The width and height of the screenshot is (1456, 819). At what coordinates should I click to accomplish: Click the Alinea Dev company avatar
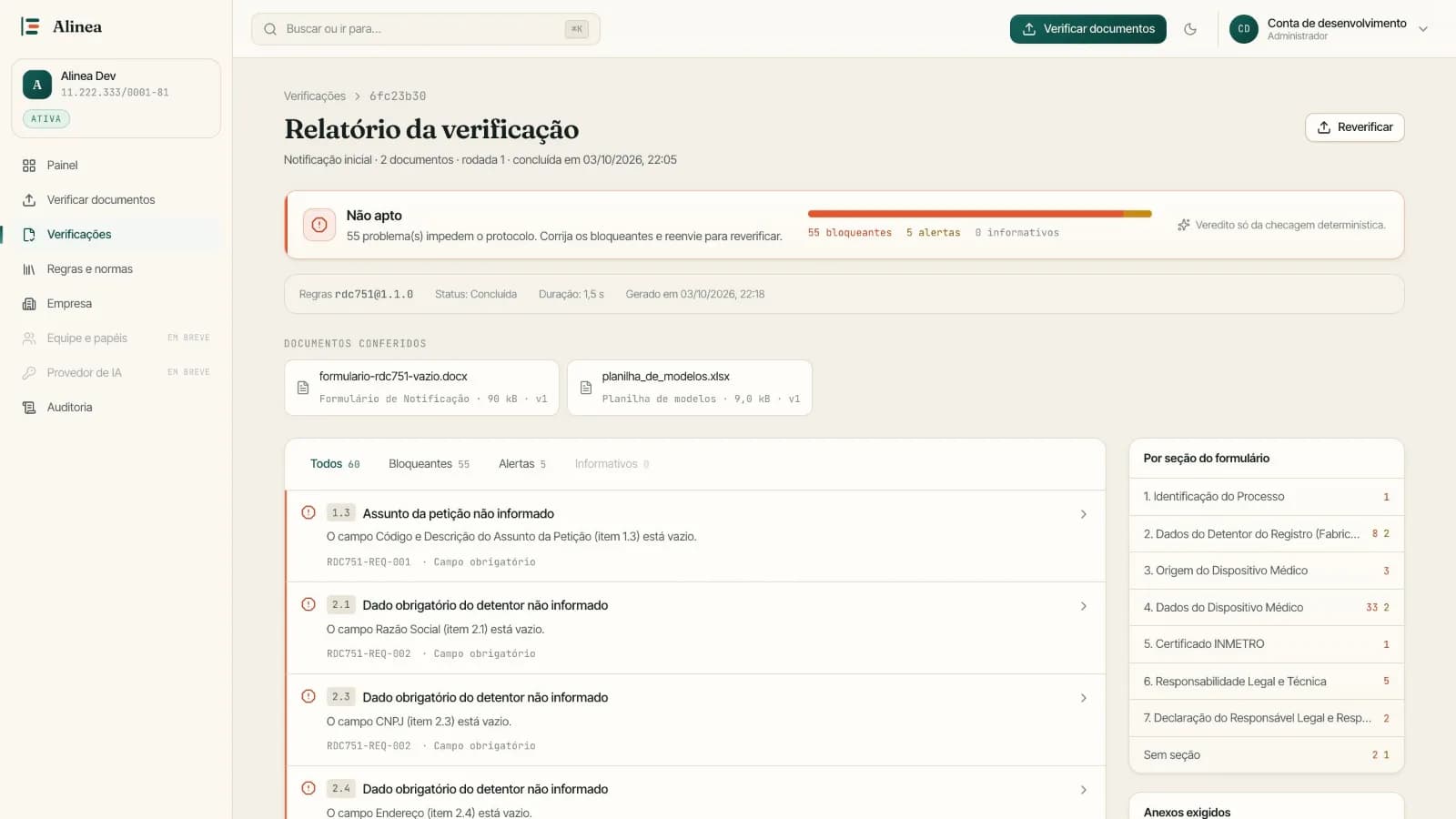coord(37,85)
